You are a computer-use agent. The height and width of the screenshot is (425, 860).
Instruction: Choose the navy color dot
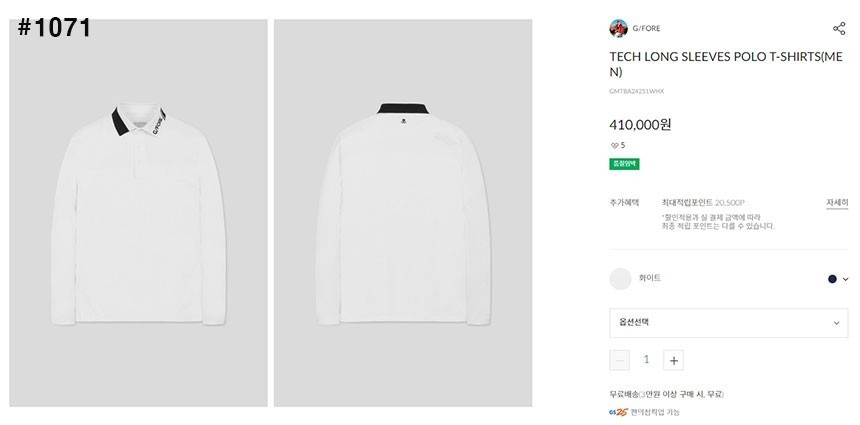[x=832, y=279]
